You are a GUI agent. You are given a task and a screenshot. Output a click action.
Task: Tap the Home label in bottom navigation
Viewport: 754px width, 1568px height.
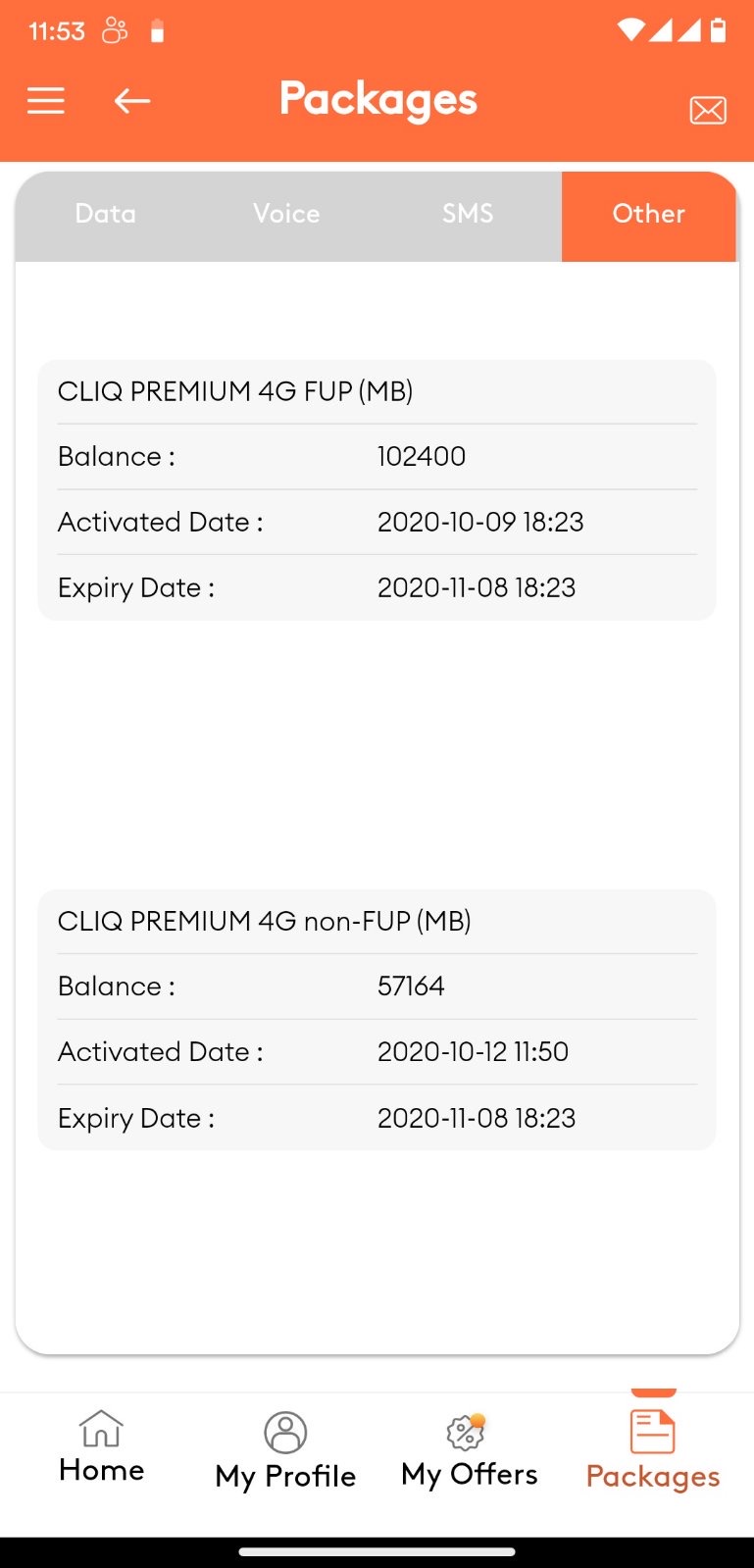[101, 1470]
